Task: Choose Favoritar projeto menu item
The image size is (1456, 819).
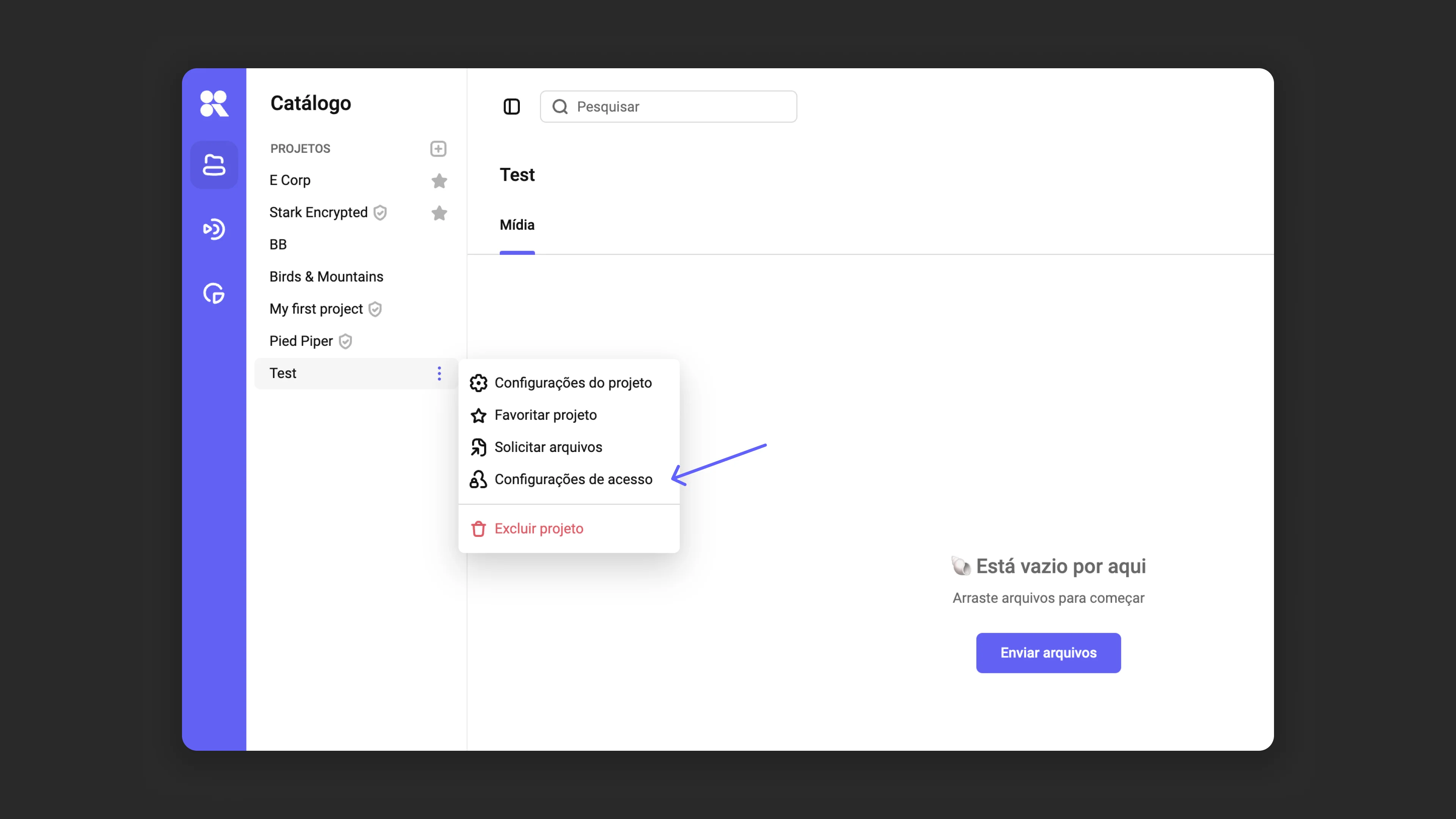Action: 569,415
